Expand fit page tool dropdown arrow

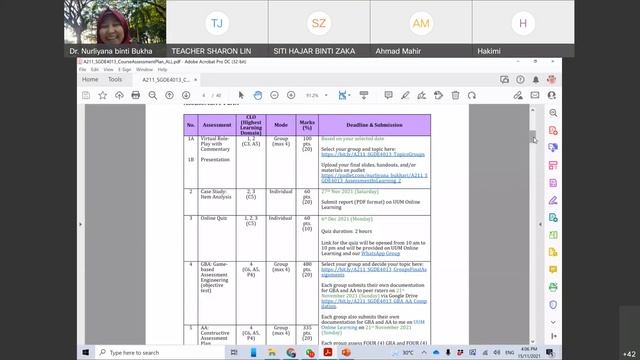click(349, 96)
